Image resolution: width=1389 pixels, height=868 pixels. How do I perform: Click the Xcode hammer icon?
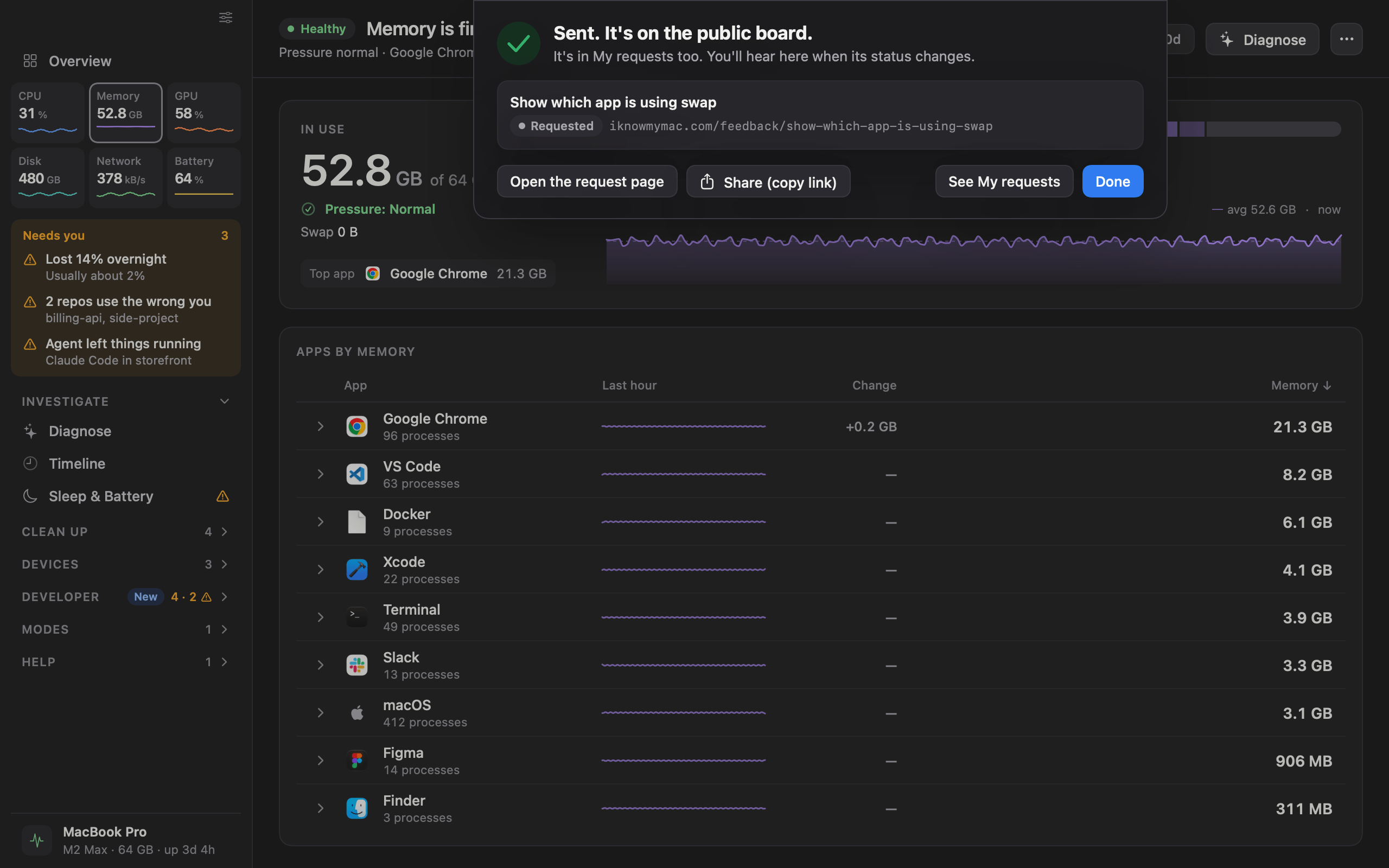point(356,570)
